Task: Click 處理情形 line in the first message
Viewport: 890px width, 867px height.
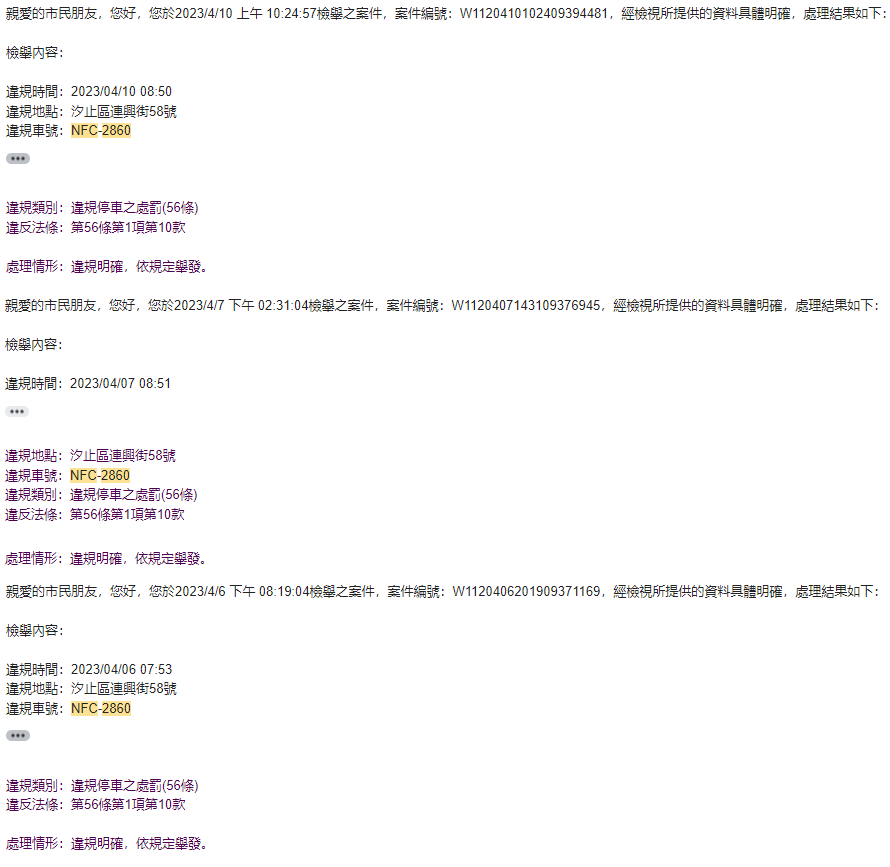Action: (106, 267)
